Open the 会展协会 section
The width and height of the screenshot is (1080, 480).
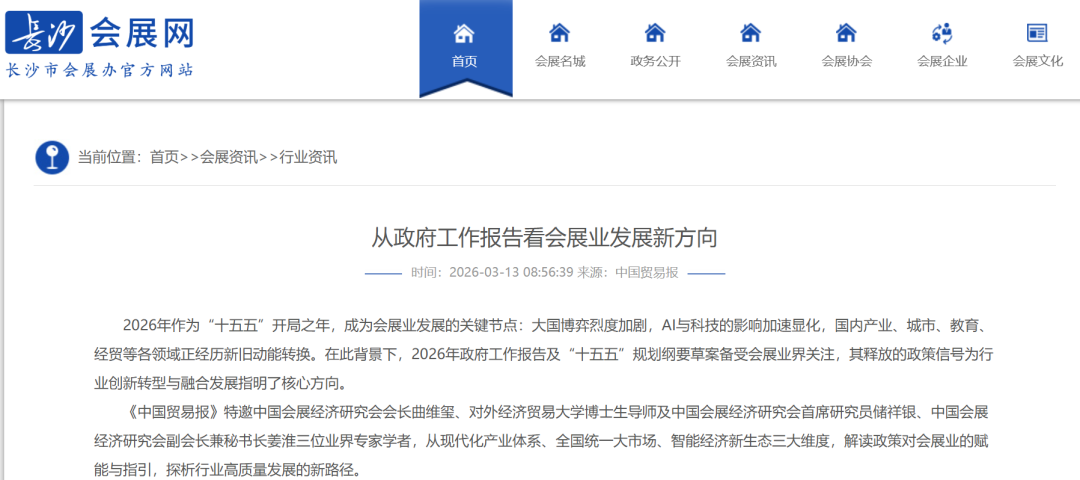(x=847, y=61)
